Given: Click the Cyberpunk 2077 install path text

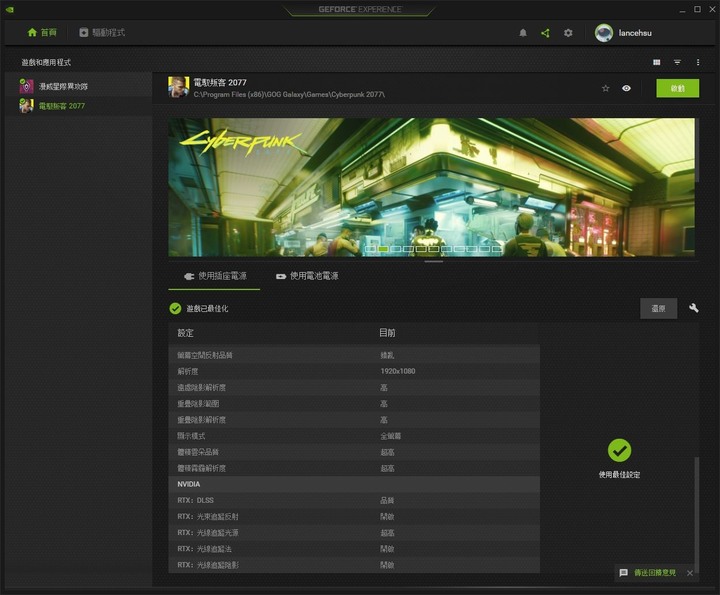Looking at the screenshot, I should (289, 95).
